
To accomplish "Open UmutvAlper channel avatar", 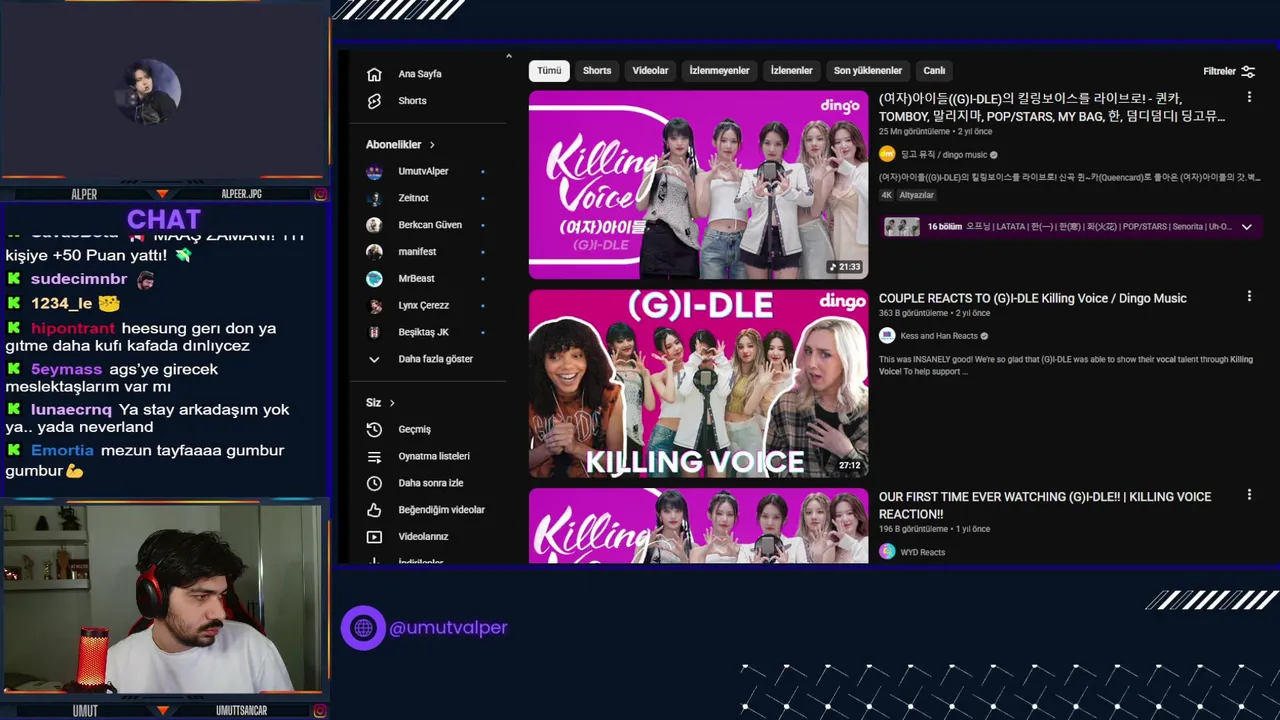I will 374,172.
